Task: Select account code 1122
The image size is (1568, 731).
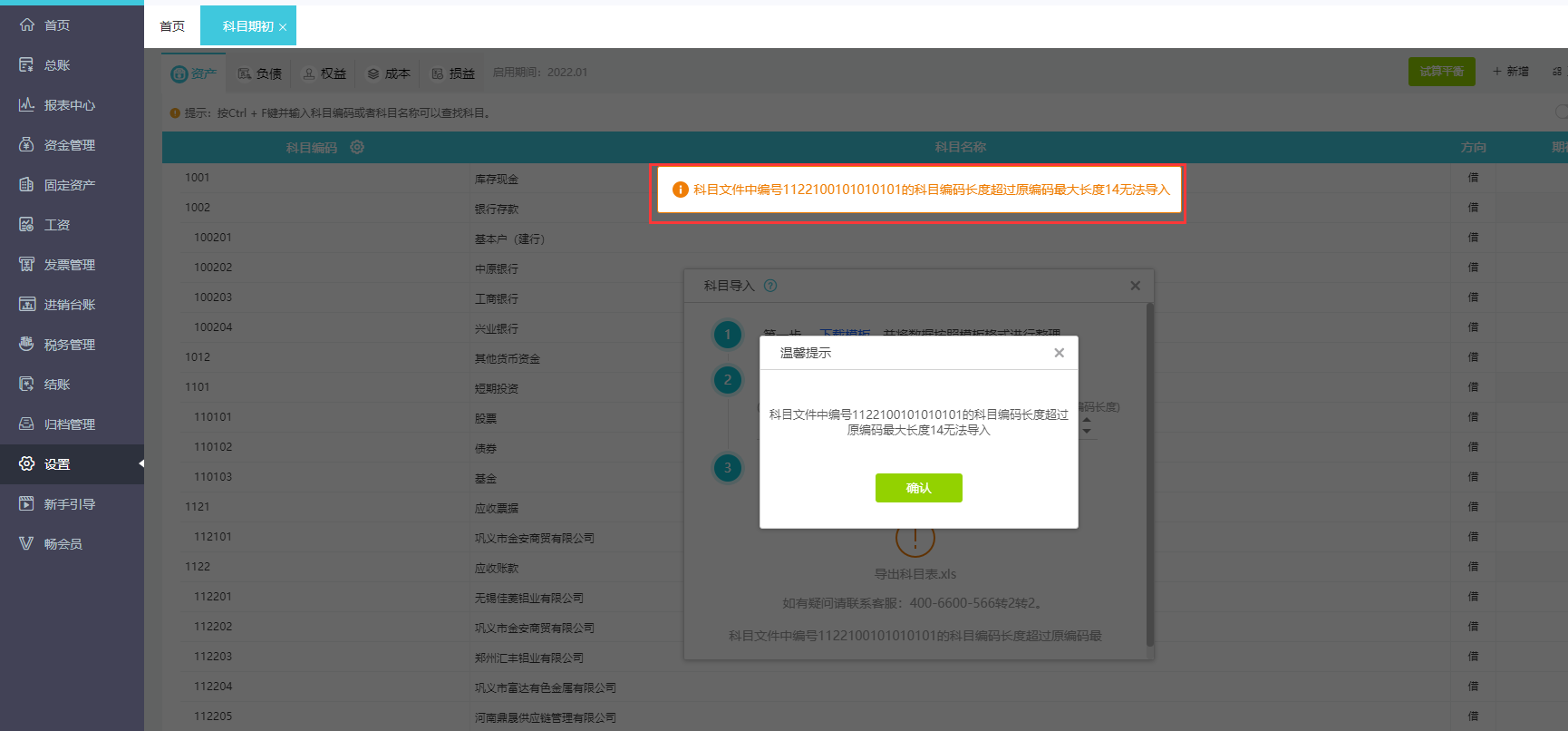Action: click(x=198, y=567)
